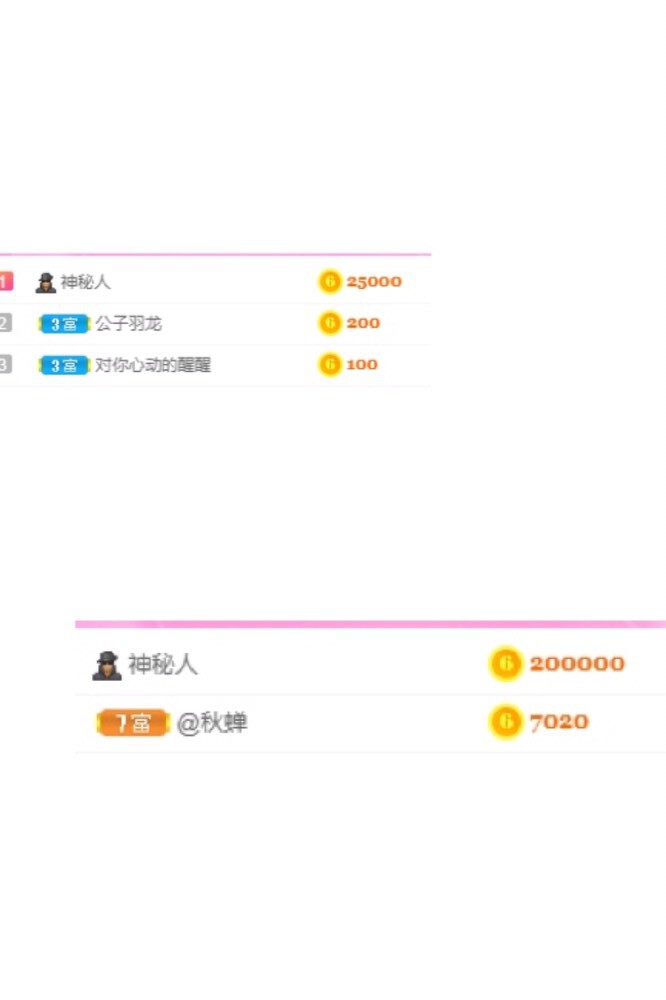
Task: Open the @秋蝉 user name
Action: click(x=212, y=723)
